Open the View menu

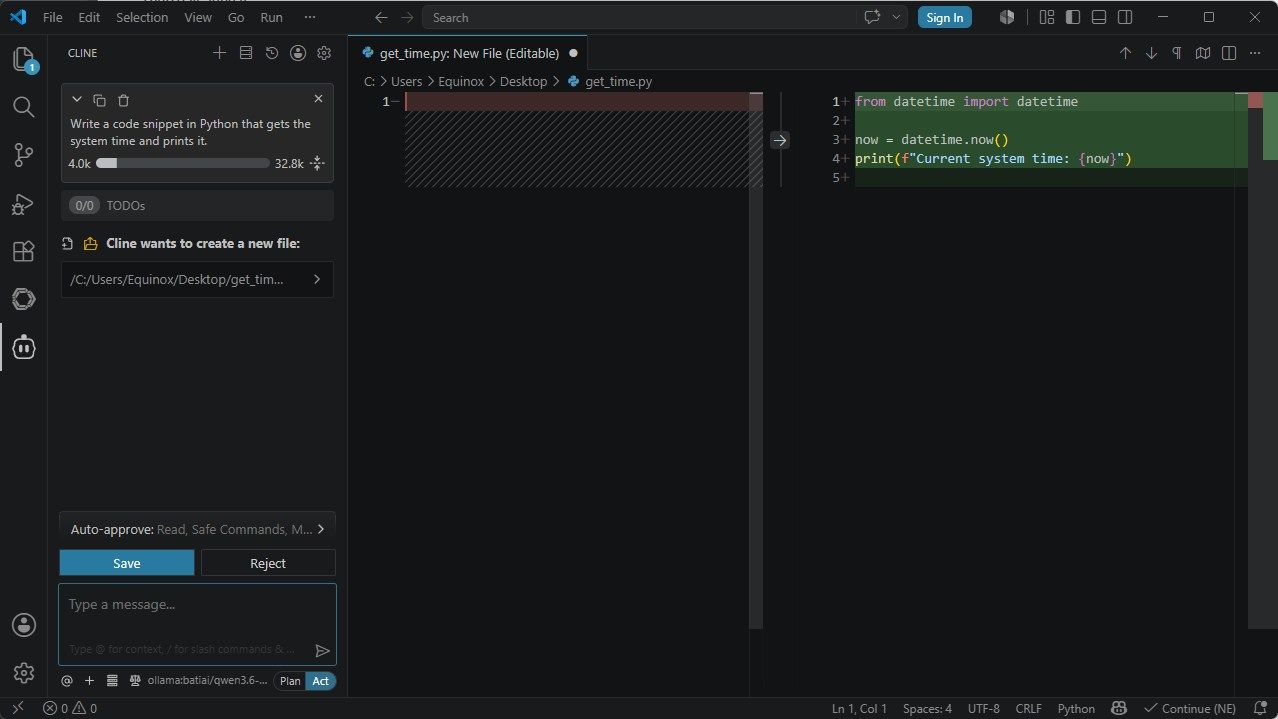[198, 17]
